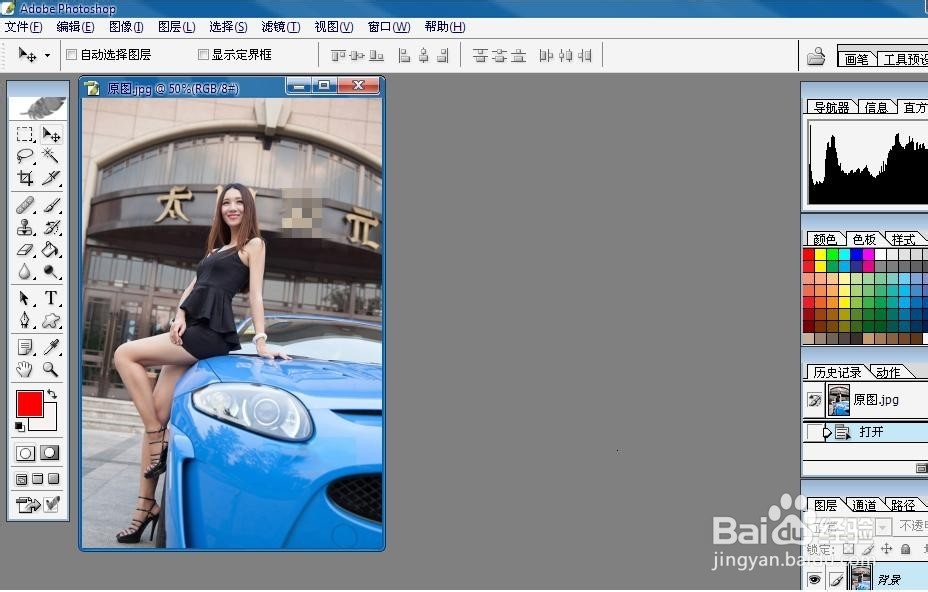This screenshot has width=928, height=592.
Task: Open the 视图(V) menu
Action: pos(334,27)
